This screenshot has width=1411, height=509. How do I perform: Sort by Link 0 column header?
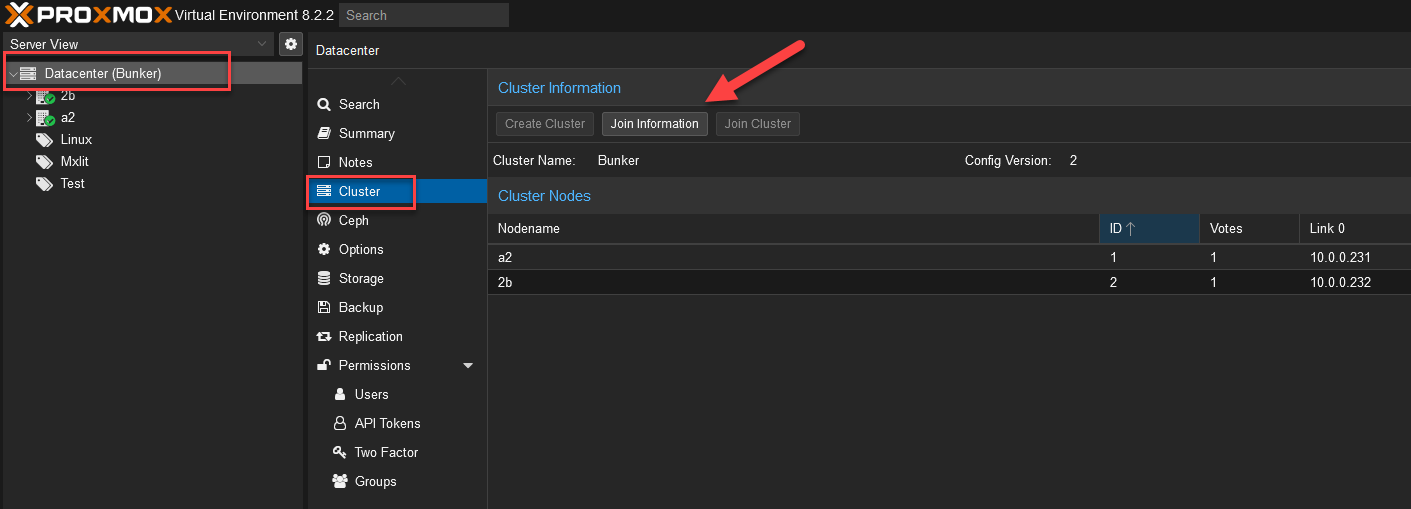pyautogui.click(x=1355, y=228)
